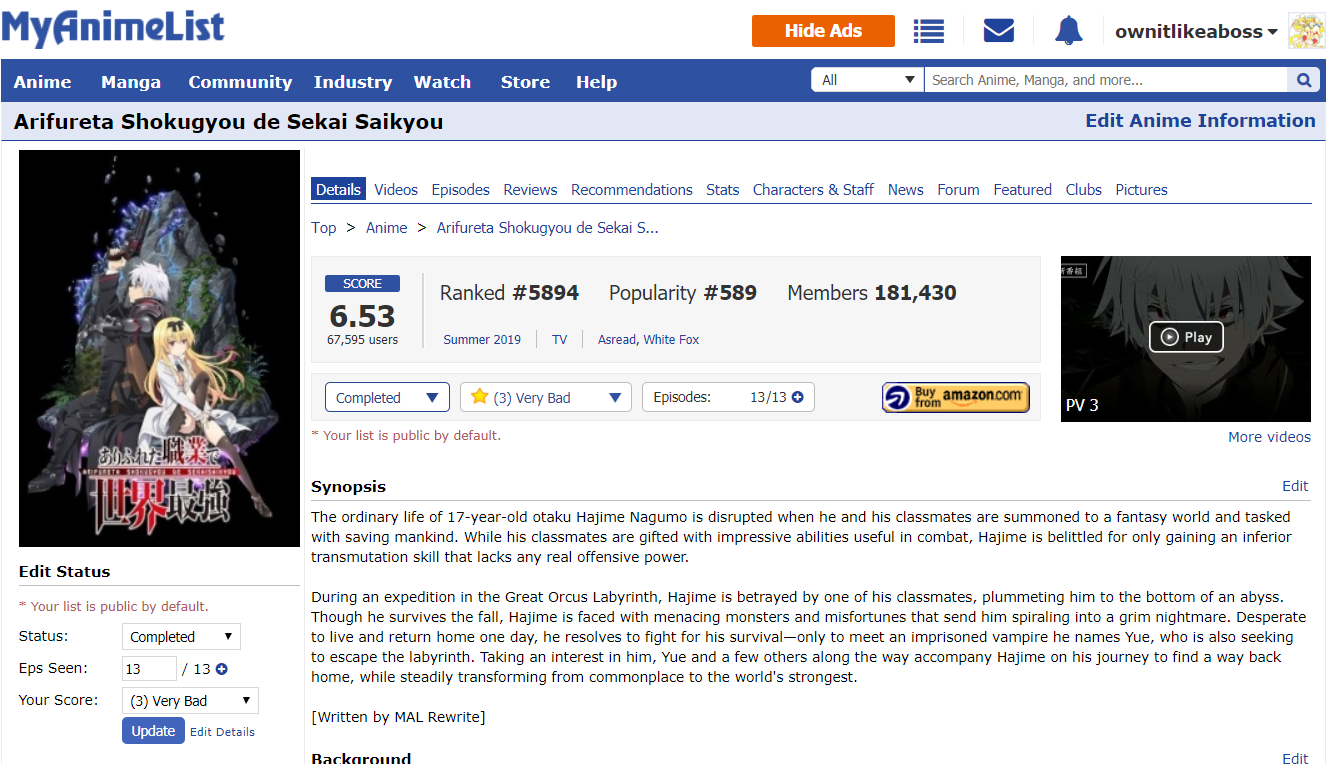The height and width of the screenshot is (764, 1329).
Task: Click the Hide Ads button
Action: (x=823, y=31)
